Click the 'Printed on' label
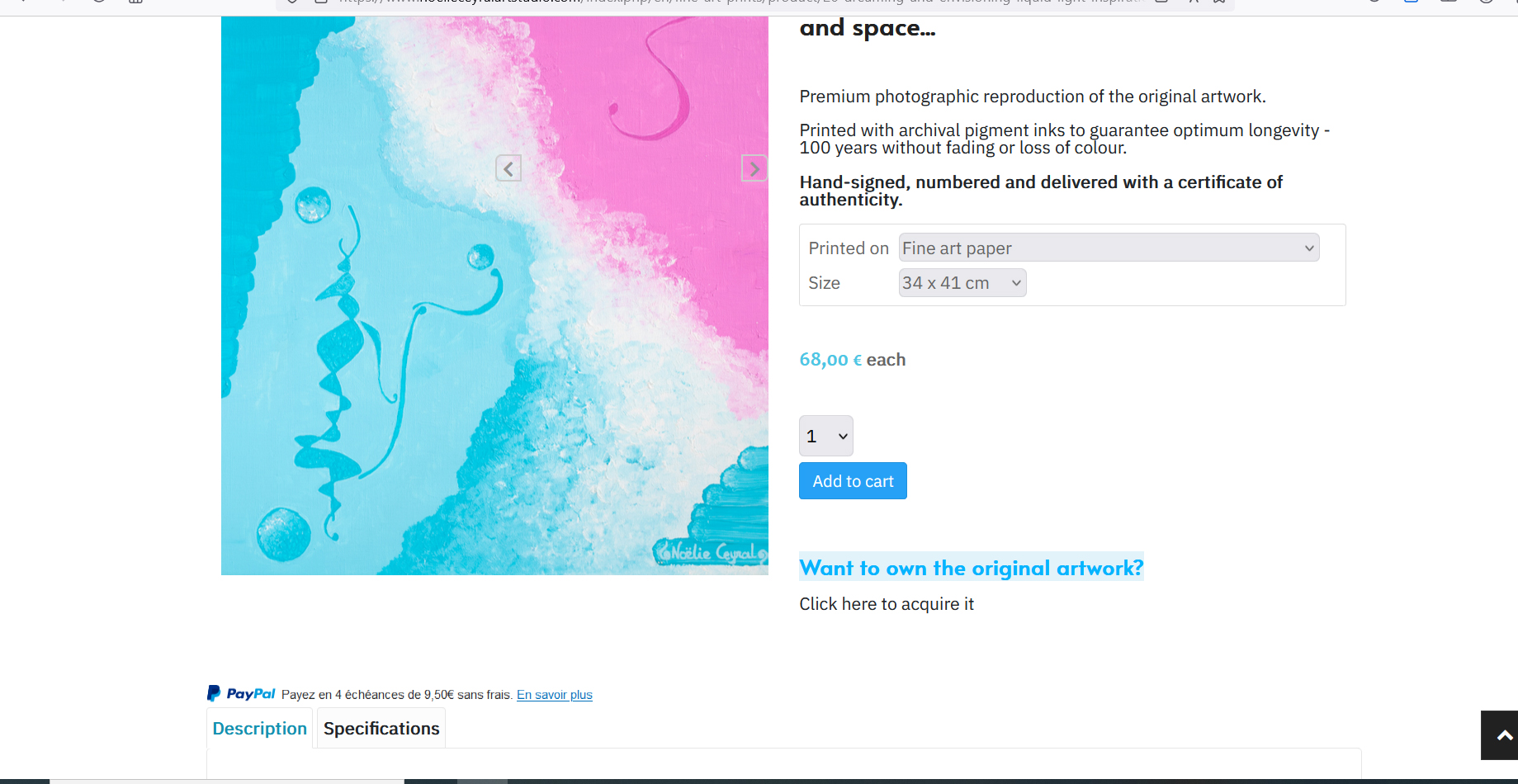This screenshot has height=784, width=1518. 848,248
